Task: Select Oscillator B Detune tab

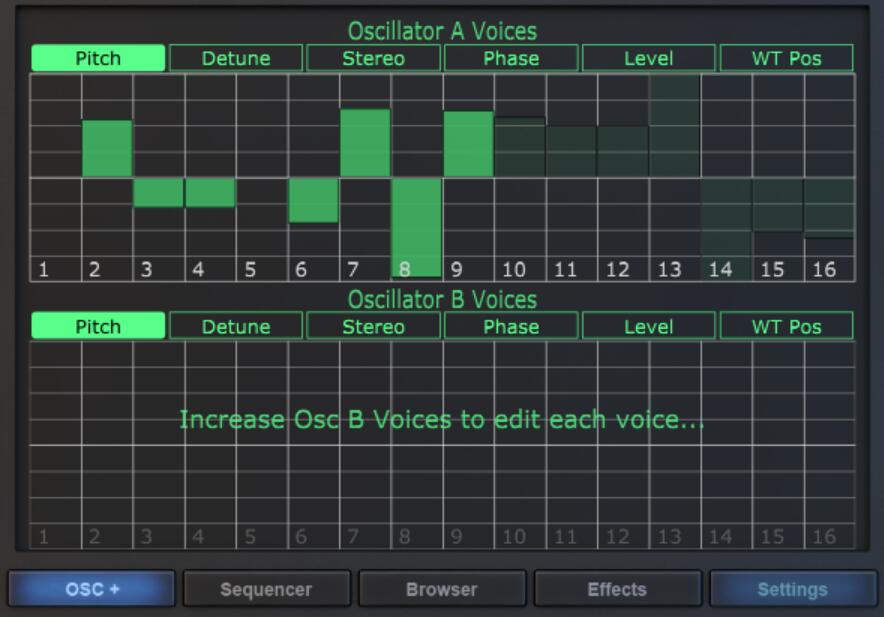Action: pyautogui.click(x=236, y=326)
